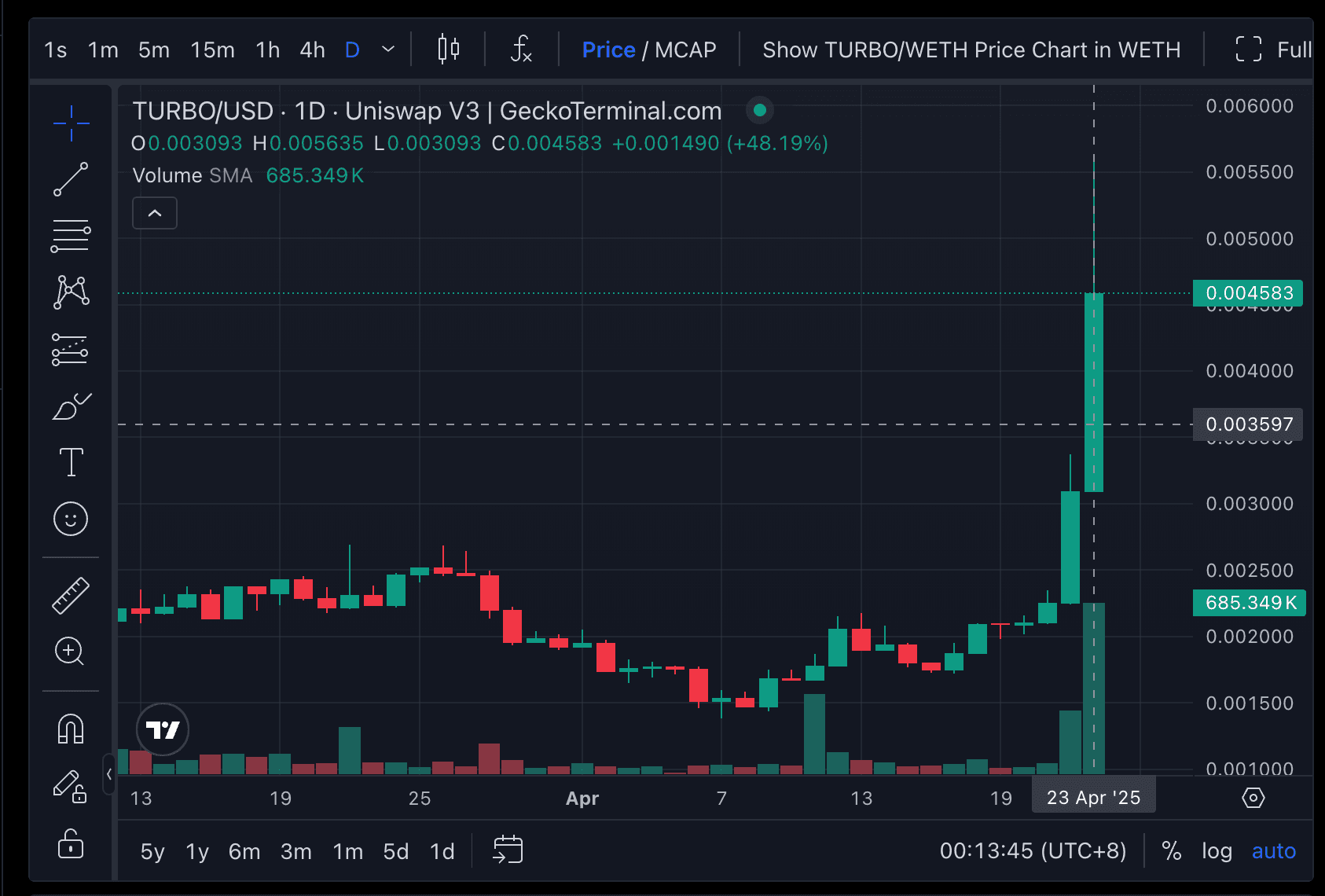The image size is (1325, 896).
Task: Expand the timeframe selection dropdown
Action: (x=387, y=49)
